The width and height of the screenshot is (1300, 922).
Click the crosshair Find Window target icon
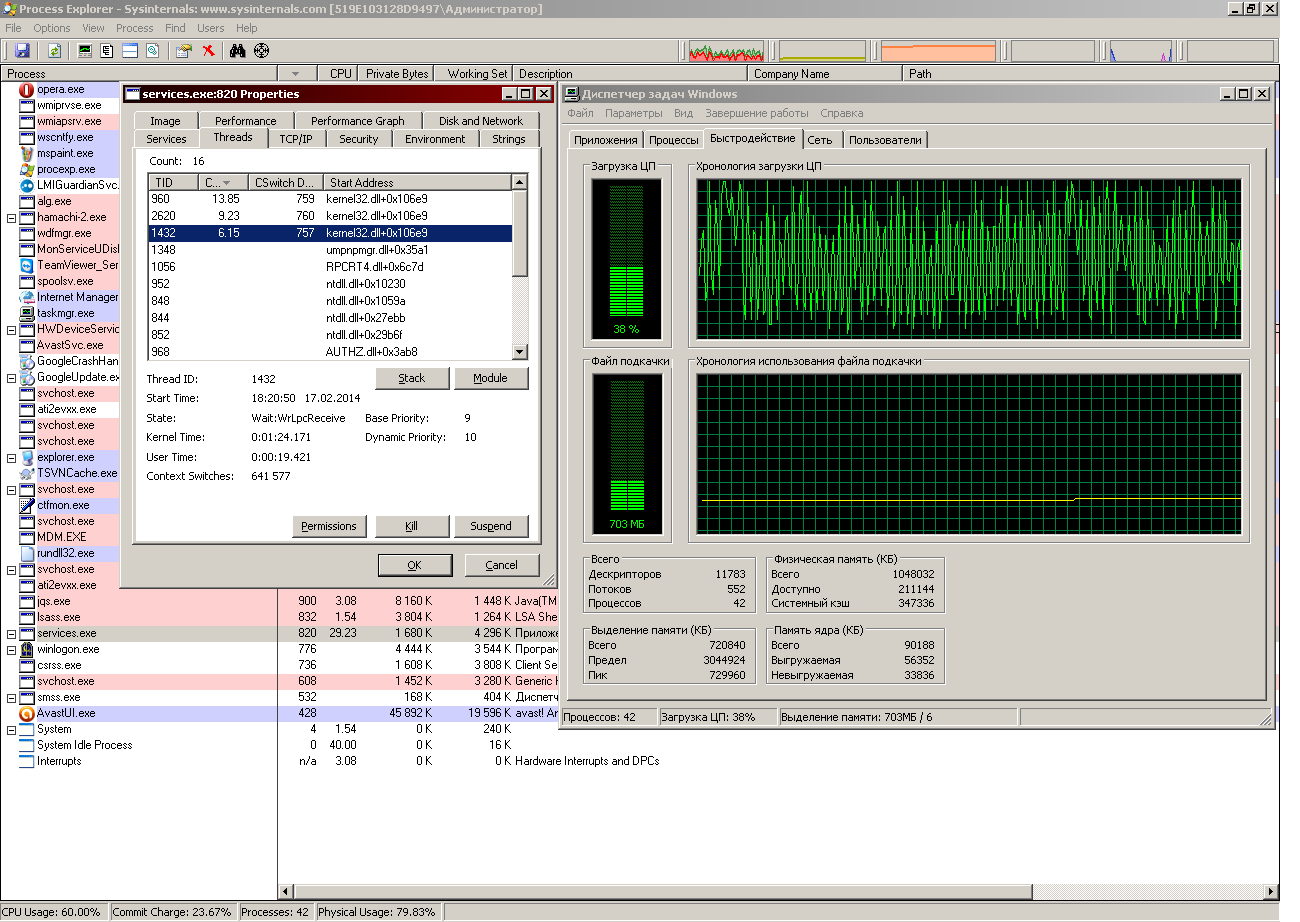262,50
